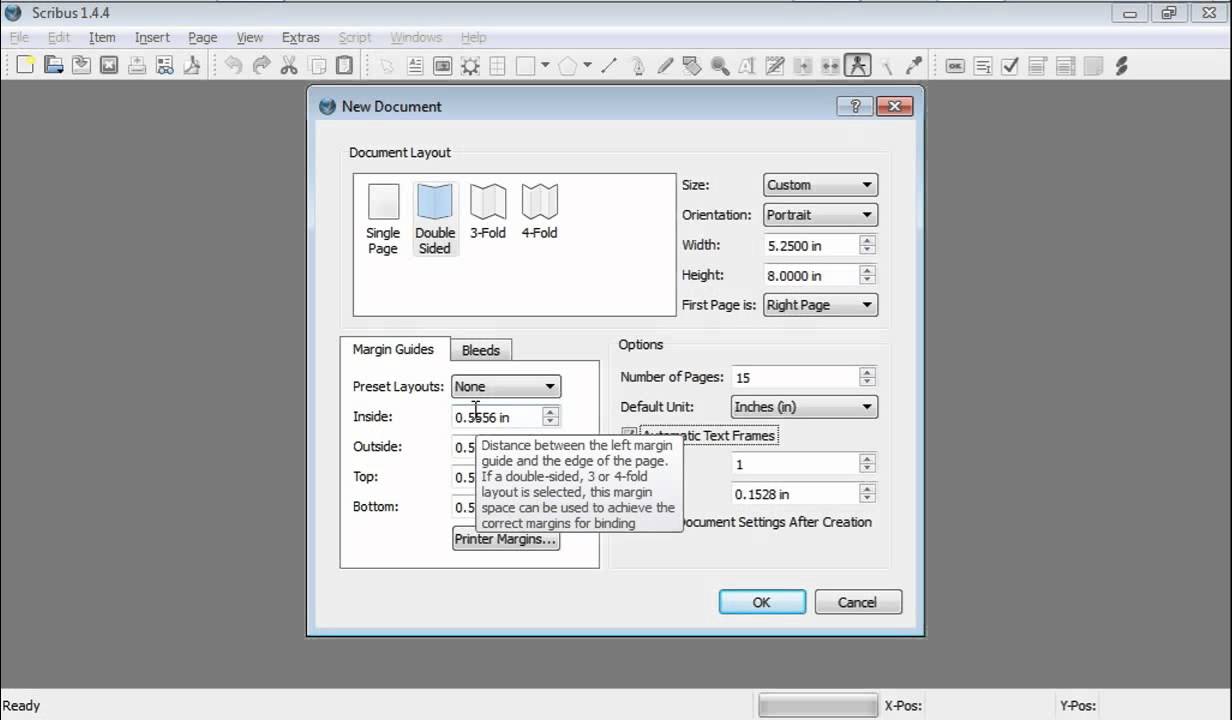
Task: Open the Story Editor icon
Action: 775,65
